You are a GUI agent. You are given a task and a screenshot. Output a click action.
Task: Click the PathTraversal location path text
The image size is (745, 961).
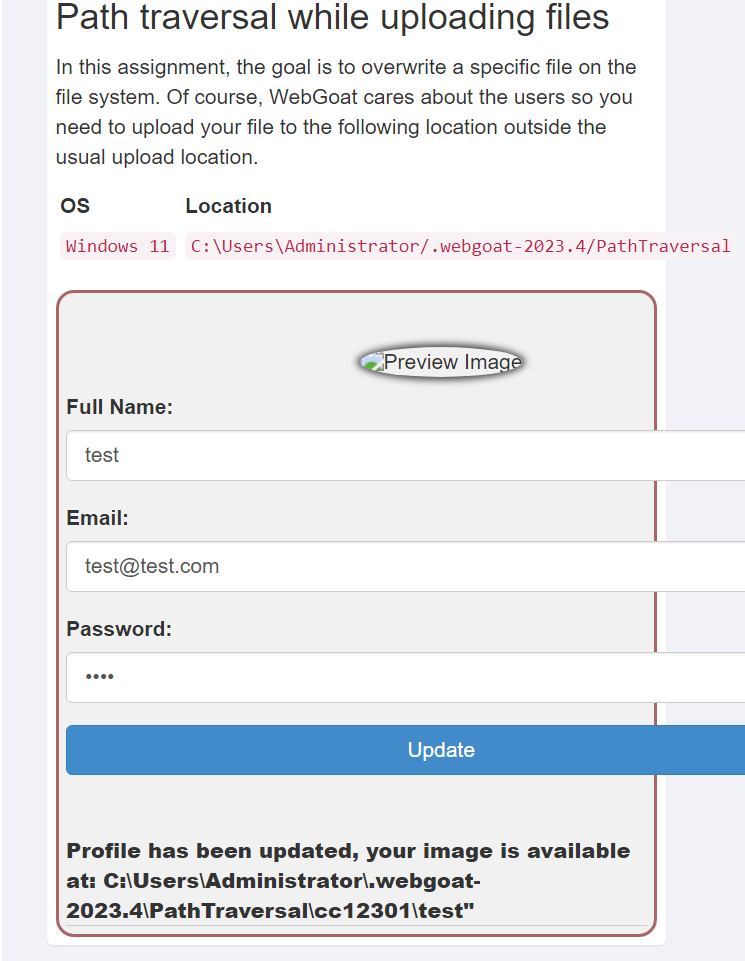coord(460,246)
